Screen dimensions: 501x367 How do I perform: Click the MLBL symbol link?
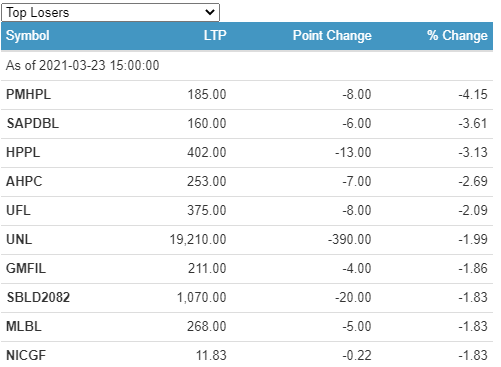pyautogui.click(x=24, y=326)
